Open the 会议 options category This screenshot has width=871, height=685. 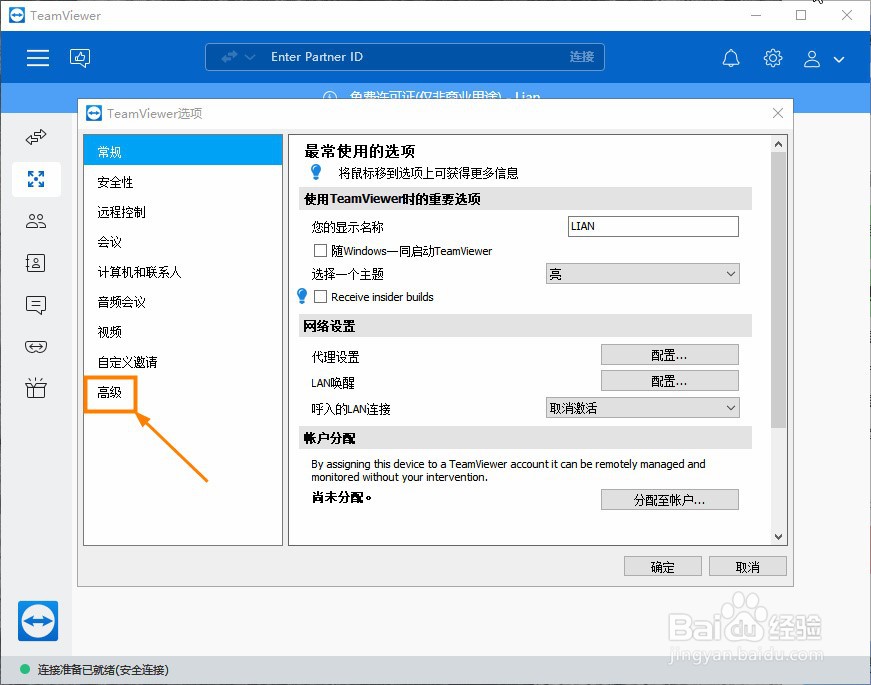183,242
